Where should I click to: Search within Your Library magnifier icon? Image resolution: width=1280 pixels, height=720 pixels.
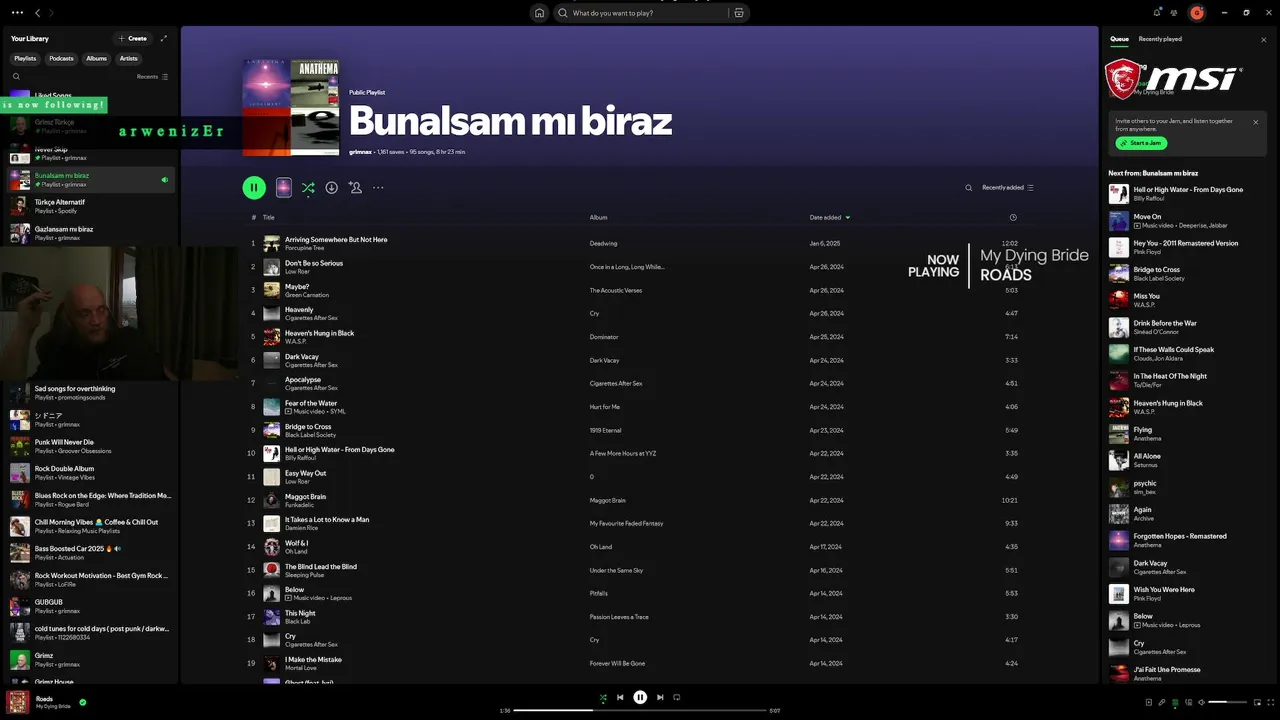[x=16, y=76]
